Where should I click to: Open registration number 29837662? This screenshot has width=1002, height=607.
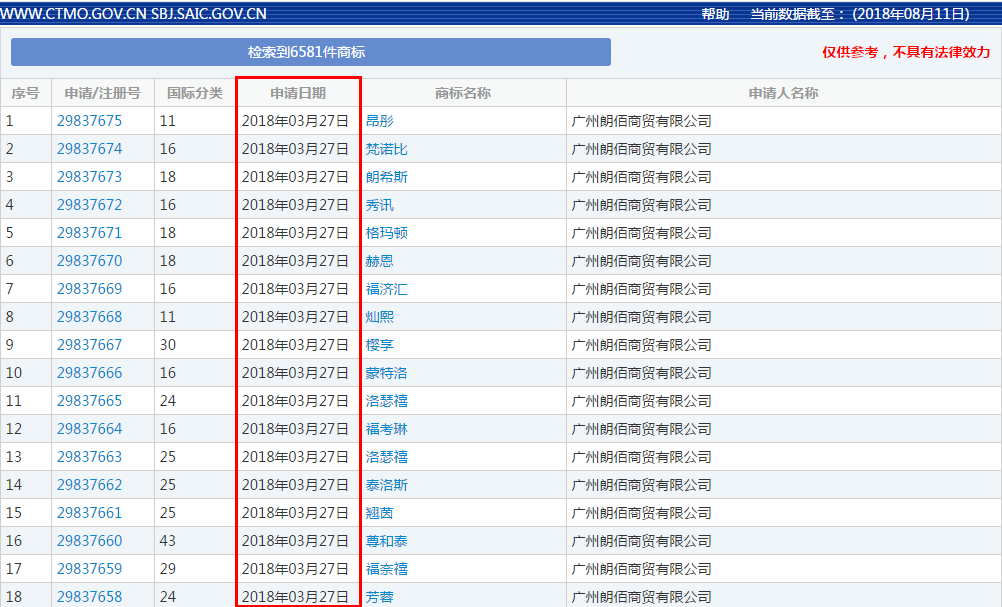click(x=89, y=485)
